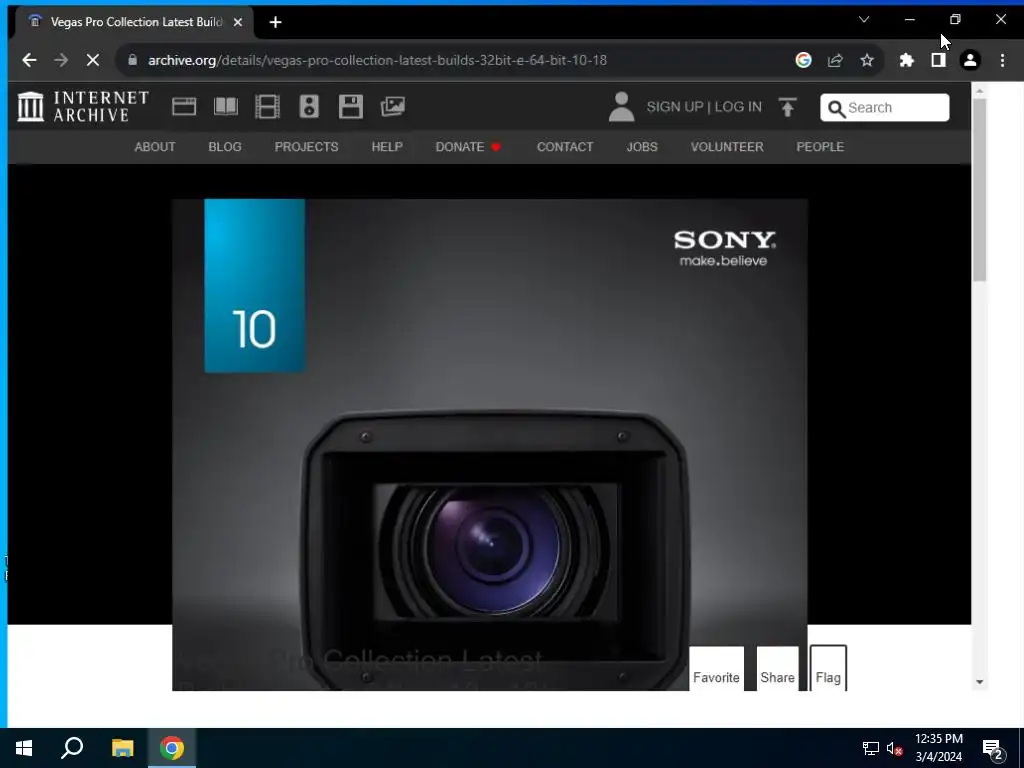Screen dimensions: 1024x768
Task: Bookmark this tab with star icon
Action: (x=867, y=60)
